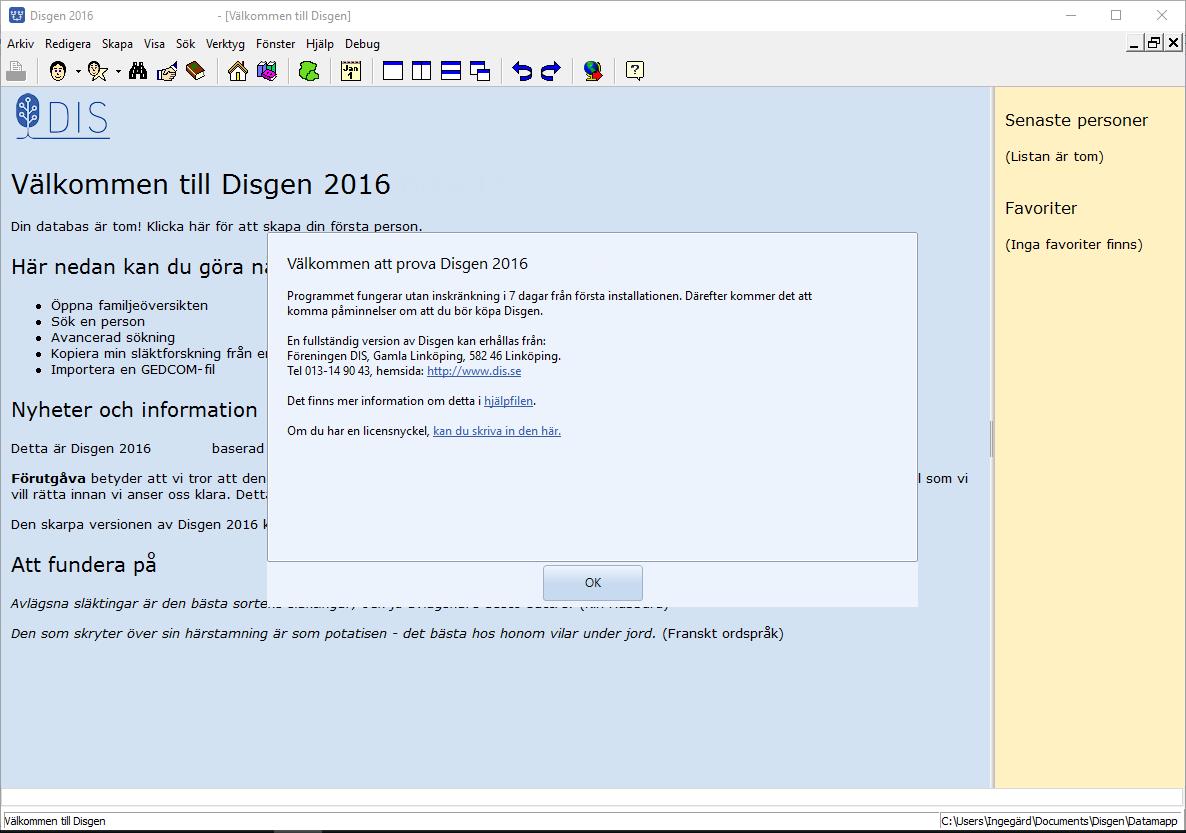
Task: Click the 'Att fundera på' heading
Action: (x=84, y=564)
